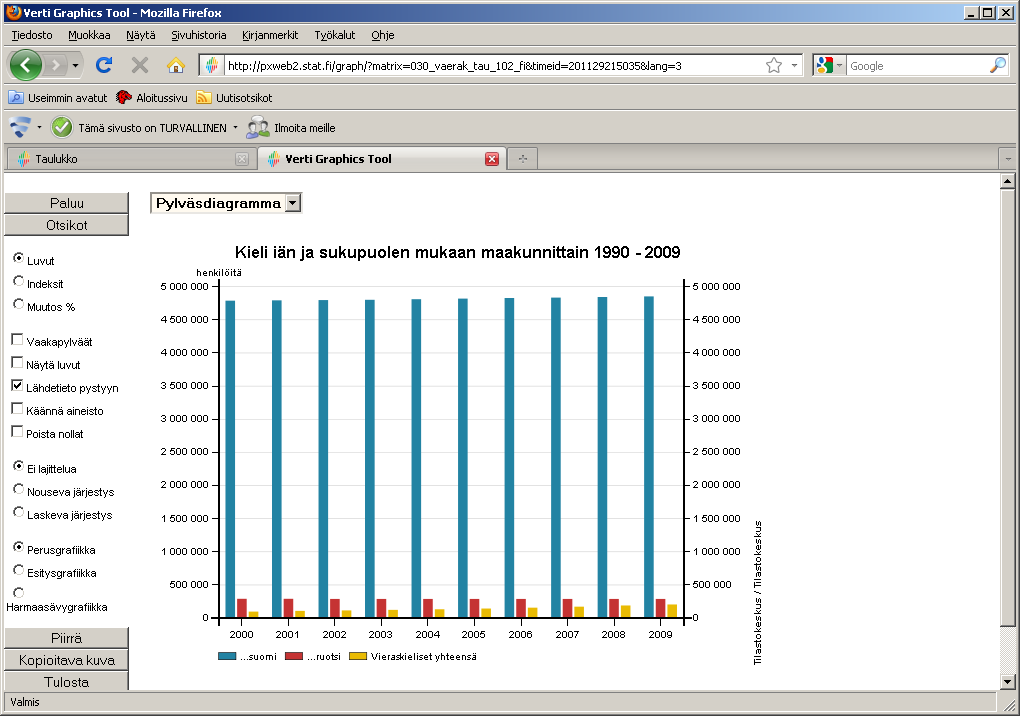Open the Ohje menu
The height and width of the screenshot is (716, 1020).
click(x=382, y=35)
